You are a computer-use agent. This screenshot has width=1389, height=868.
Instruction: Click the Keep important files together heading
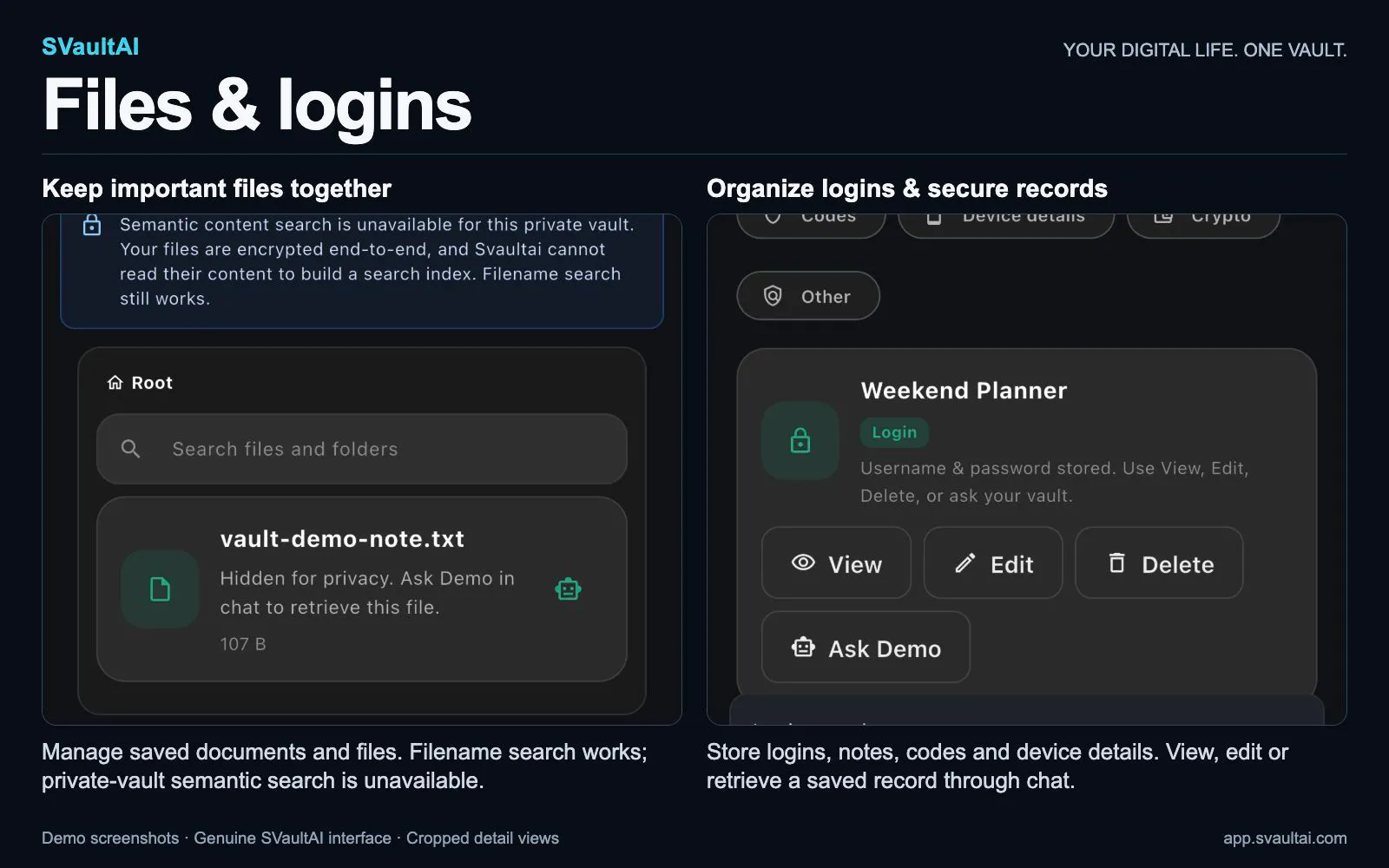(216, 188)
